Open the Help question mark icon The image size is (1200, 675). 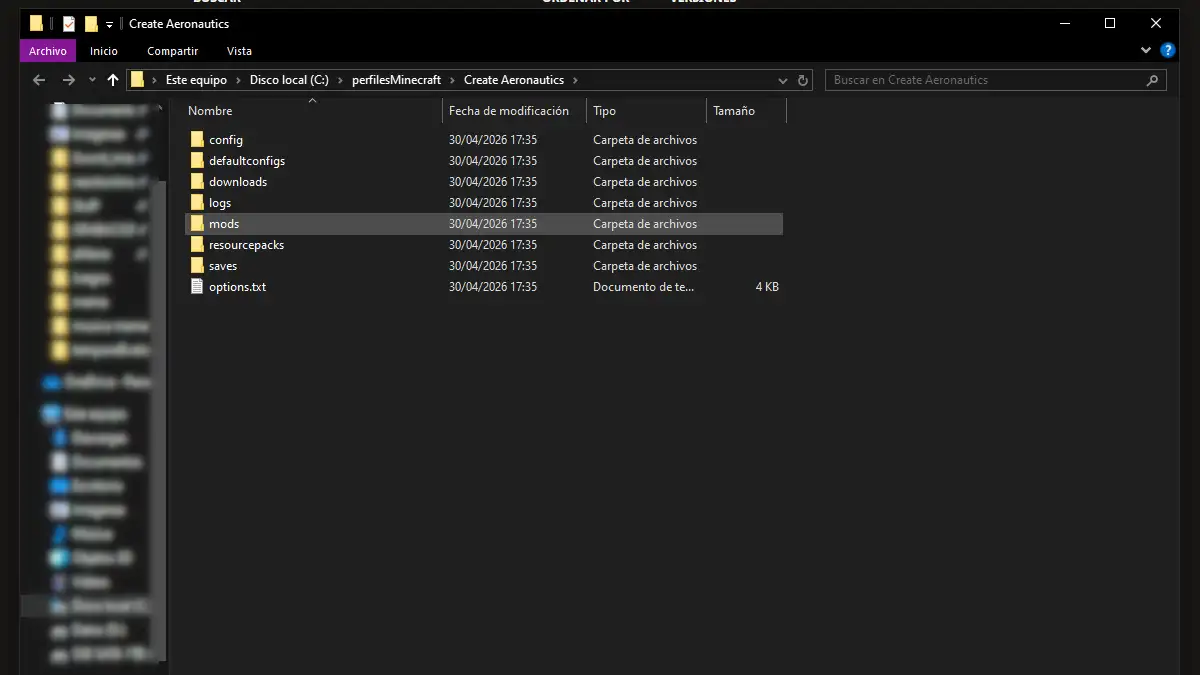point(1167,50)
